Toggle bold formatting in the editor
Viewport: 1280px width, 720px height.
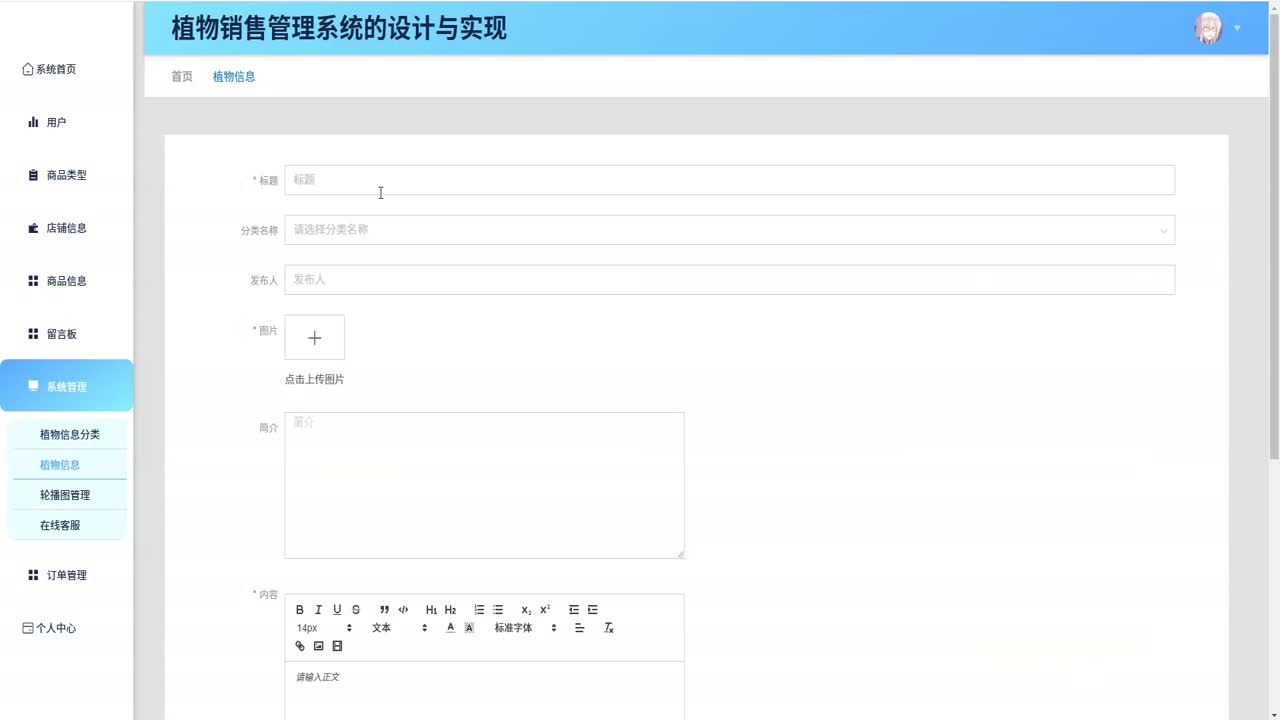tap(299, 610)
